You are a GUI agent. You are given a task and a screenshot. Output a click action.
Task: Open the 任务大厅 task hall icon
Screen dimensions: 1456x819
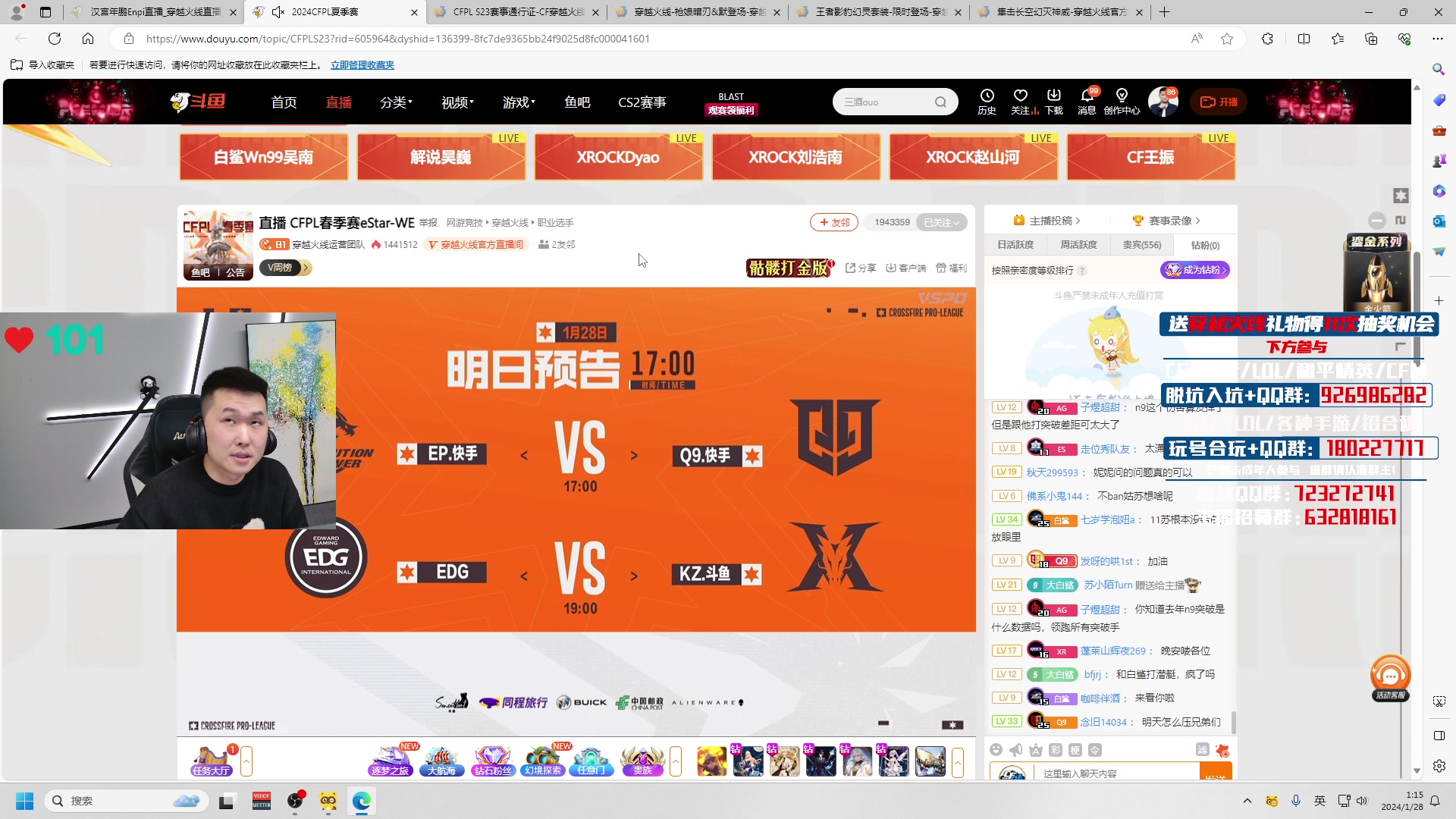click(x=211, y=761)
